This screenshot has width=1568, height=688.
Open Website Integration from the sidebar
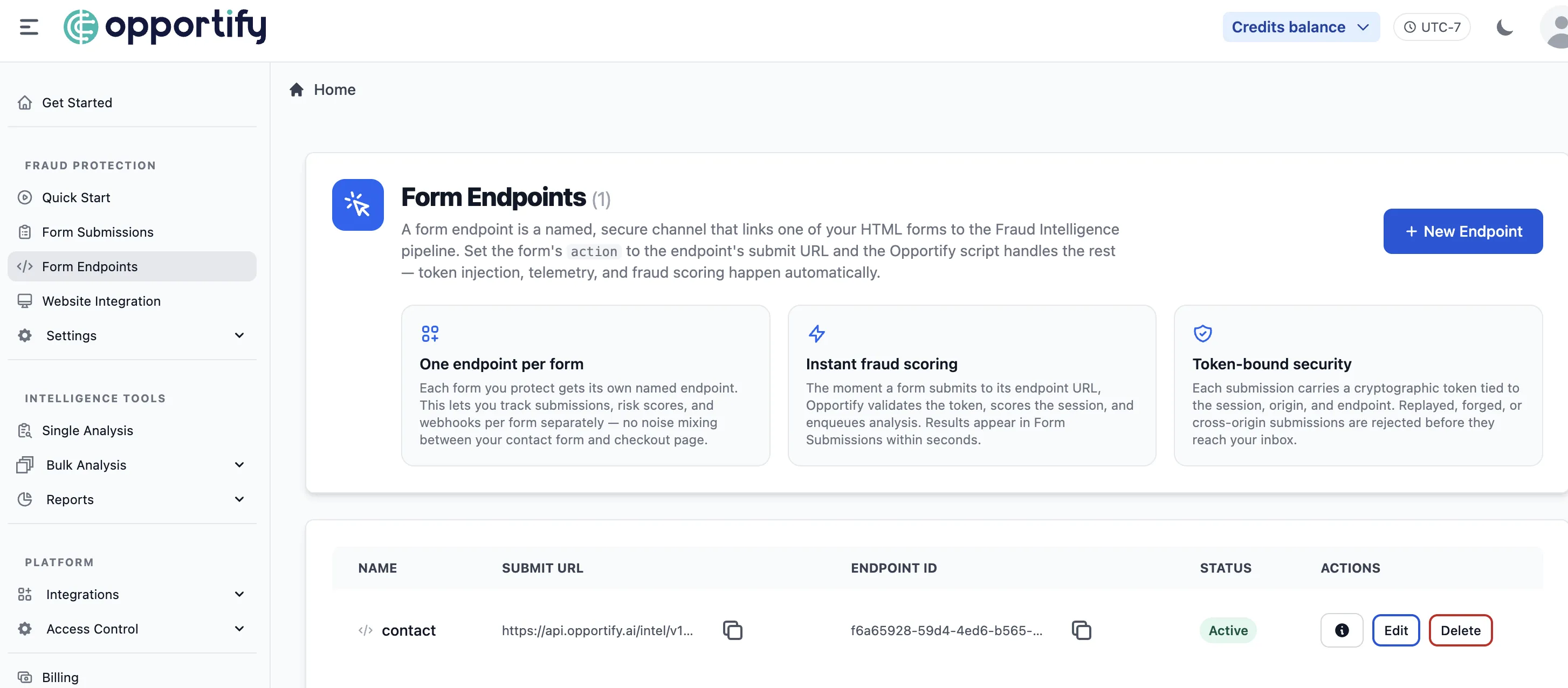click(100, 301)
